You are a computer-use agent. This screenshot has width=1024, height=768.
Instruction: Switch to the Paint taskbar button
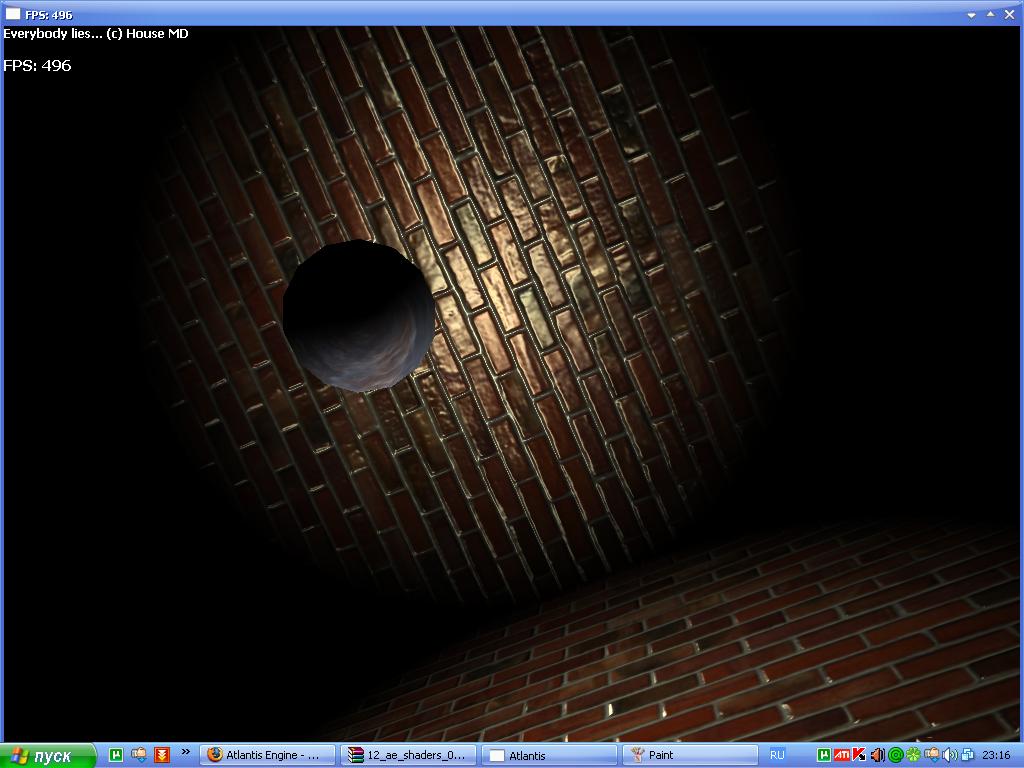pos(688,755)
